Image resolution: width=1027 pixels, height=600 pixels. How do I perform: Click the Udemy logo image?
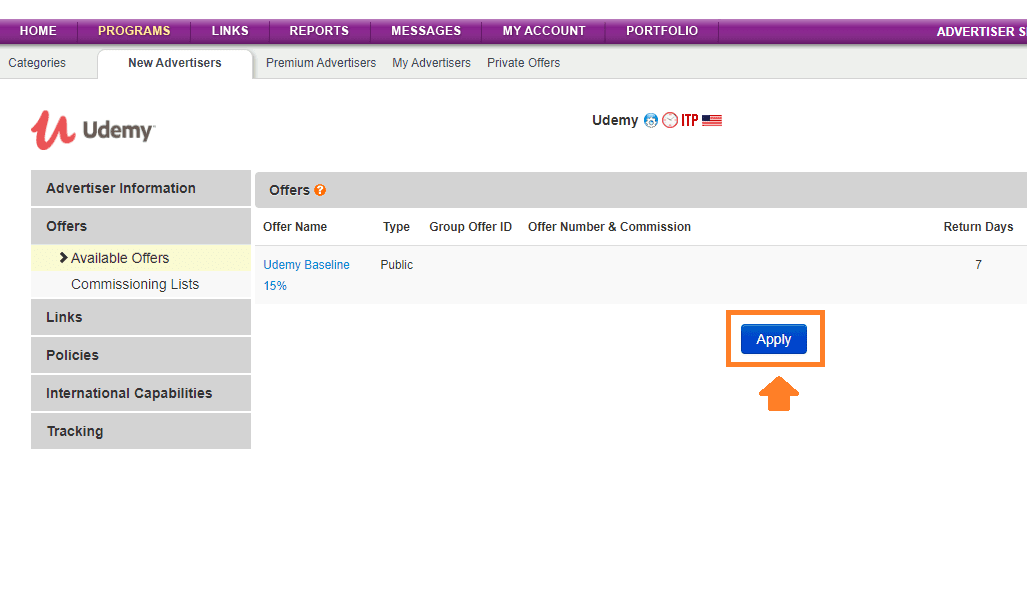click(x=93, y=130)
